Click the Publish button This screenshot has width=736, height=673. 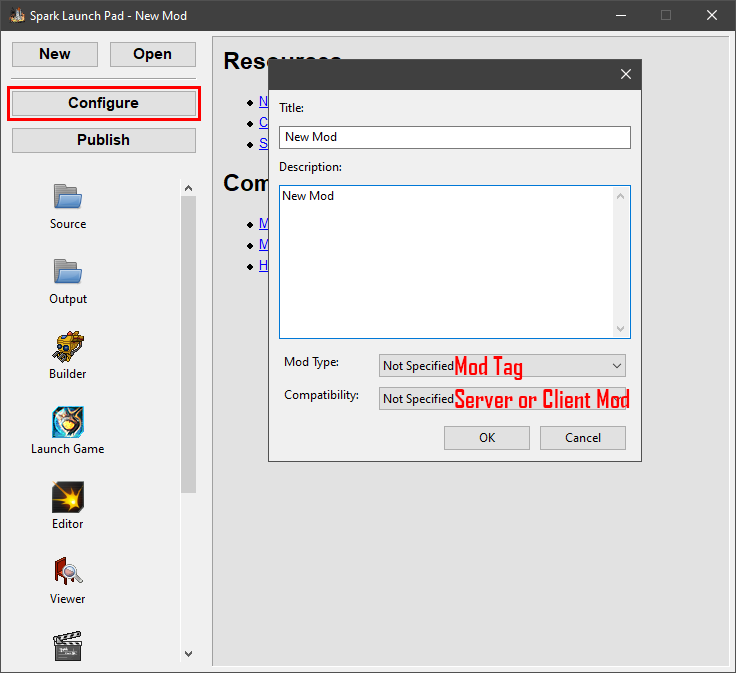[x=104, y=140]
